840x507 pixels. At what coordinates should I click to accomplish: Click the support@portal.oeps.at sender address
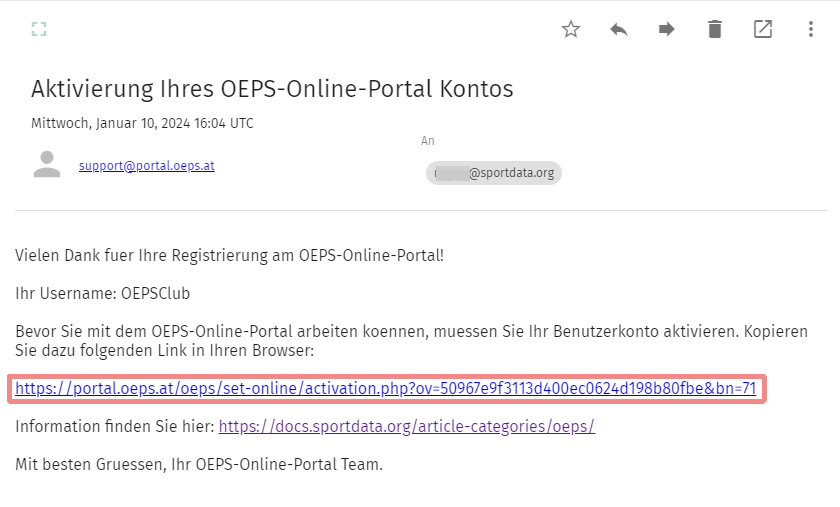[147, 166]
